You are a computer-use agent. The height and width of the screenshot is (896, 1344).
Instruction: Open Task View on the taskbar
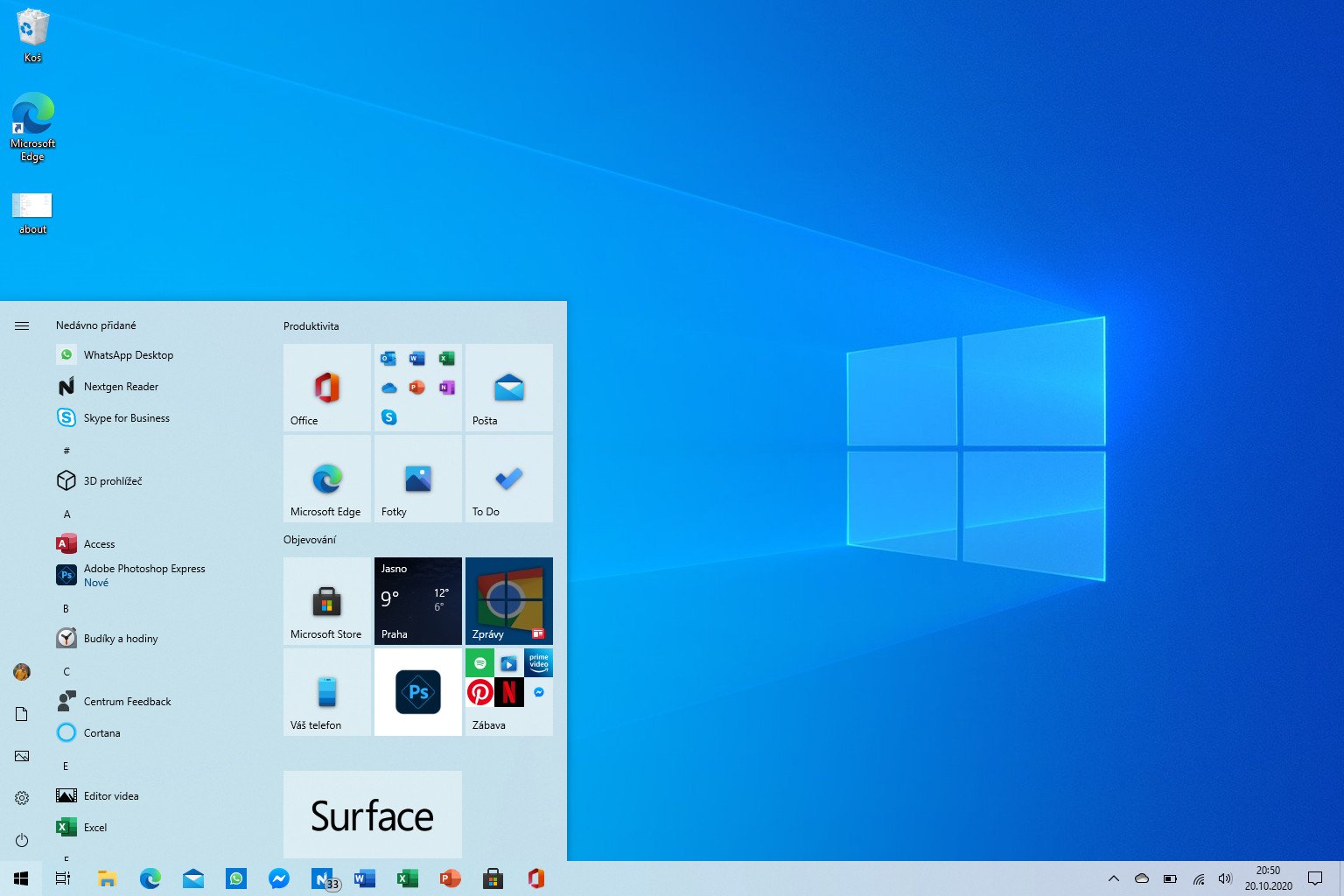63,878
